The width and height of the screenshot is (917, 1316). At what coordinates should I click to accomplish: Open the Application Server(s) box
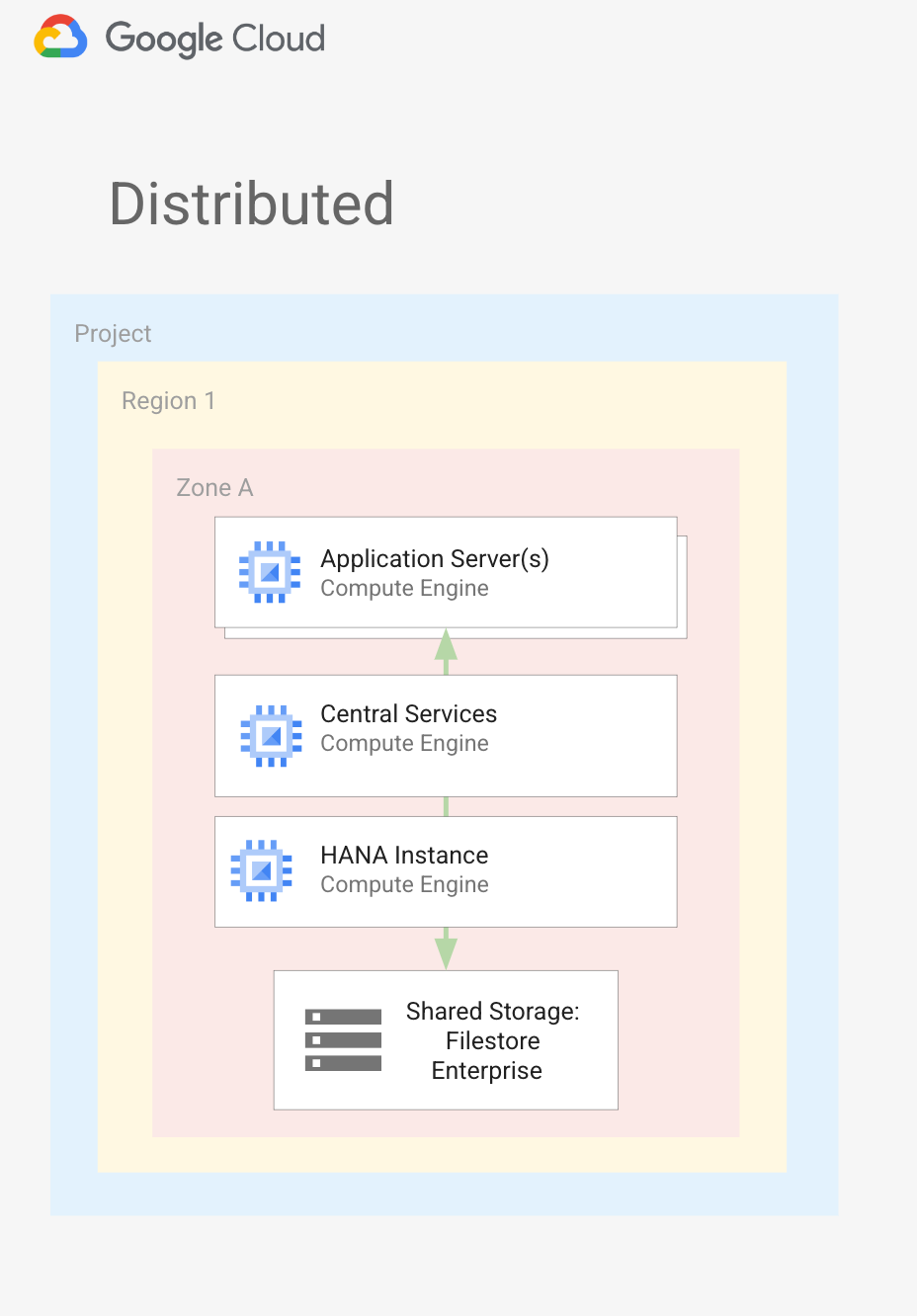[446, 573]
